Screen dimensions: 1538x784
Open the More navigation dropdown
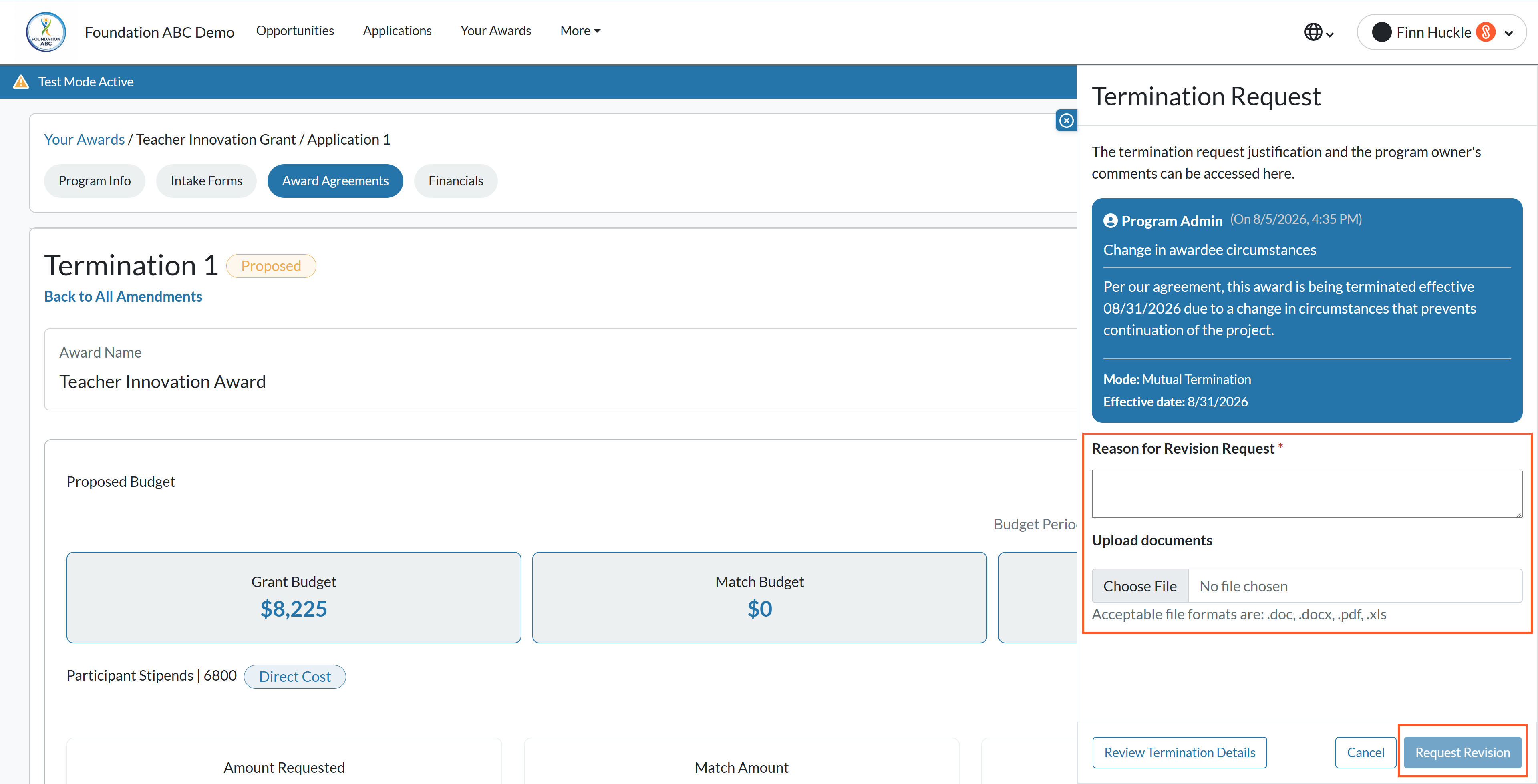(x=580, y=30)
